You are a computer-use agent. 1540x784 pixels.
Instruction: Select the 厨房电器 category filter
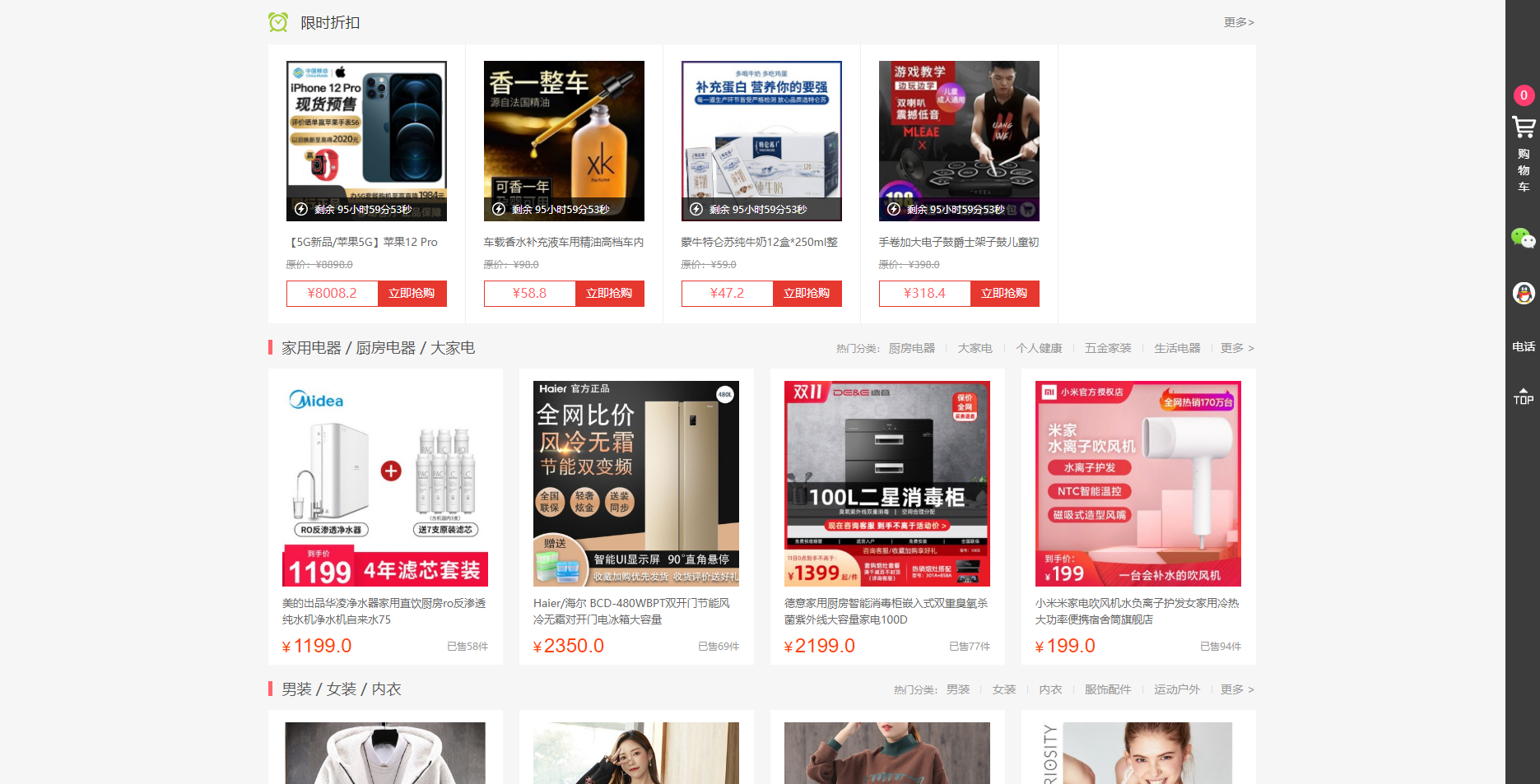912,347
